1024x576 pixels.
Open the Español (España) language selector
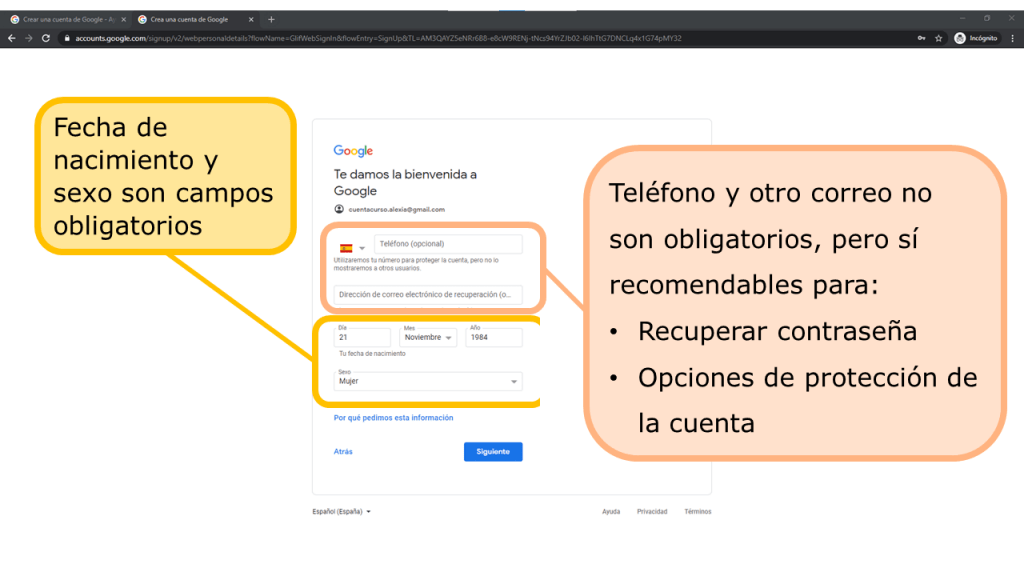coord(342,511)
